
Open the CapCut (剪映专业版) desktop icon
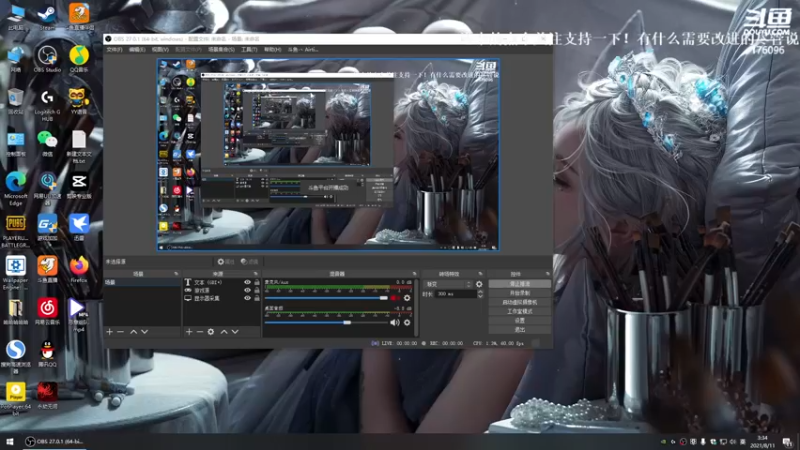[x=79, y=185]
